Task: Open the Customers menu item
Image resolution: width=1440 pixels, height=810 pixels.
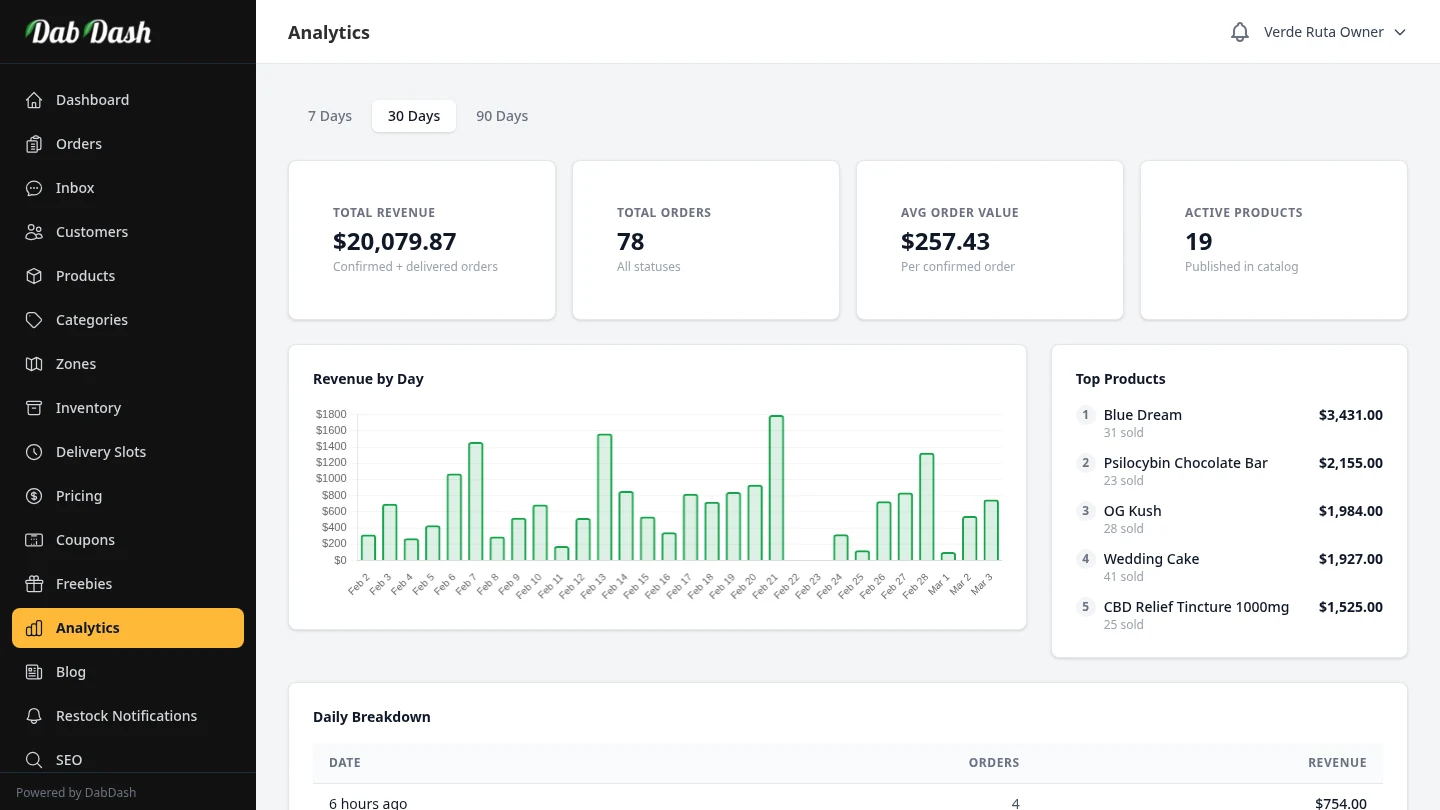Action: tap(92, 232)
